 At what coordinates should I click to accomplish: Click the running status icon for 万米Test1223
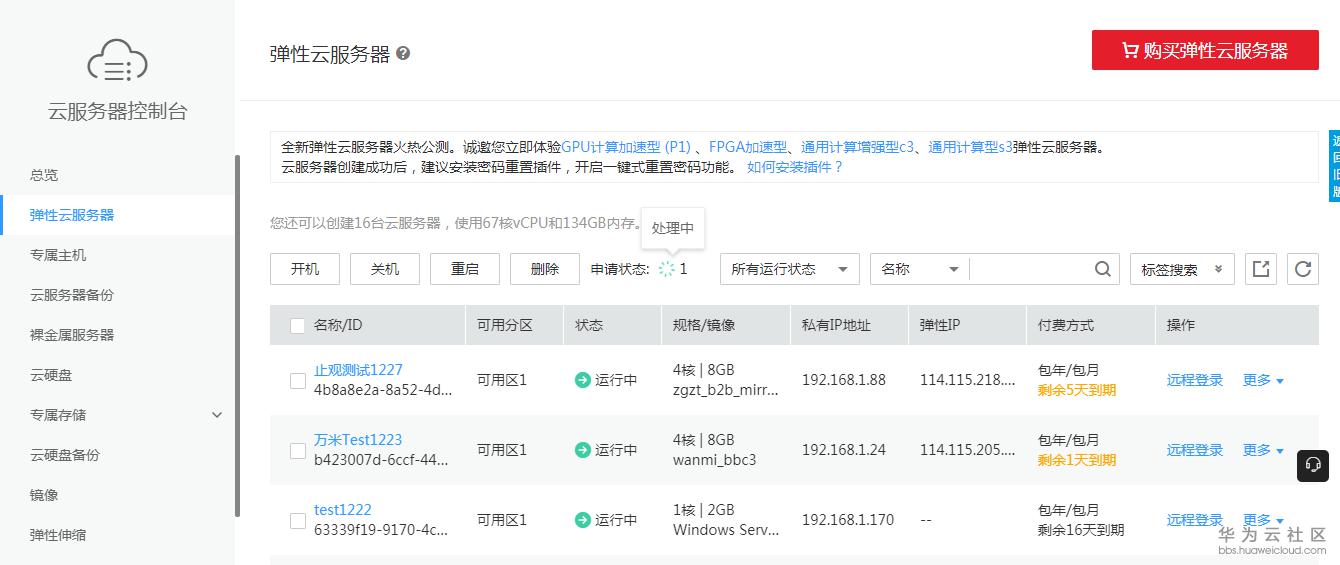[583, 450]
